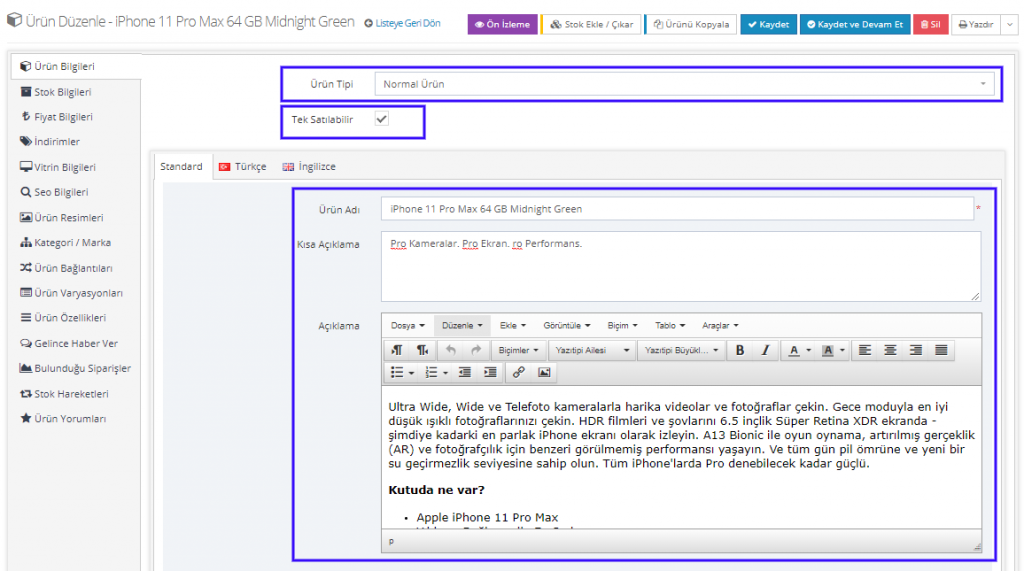This screenshot has width=1024, height=571.
Task: Open the Biçimler formats dropdown
Action: coord(519,350)
